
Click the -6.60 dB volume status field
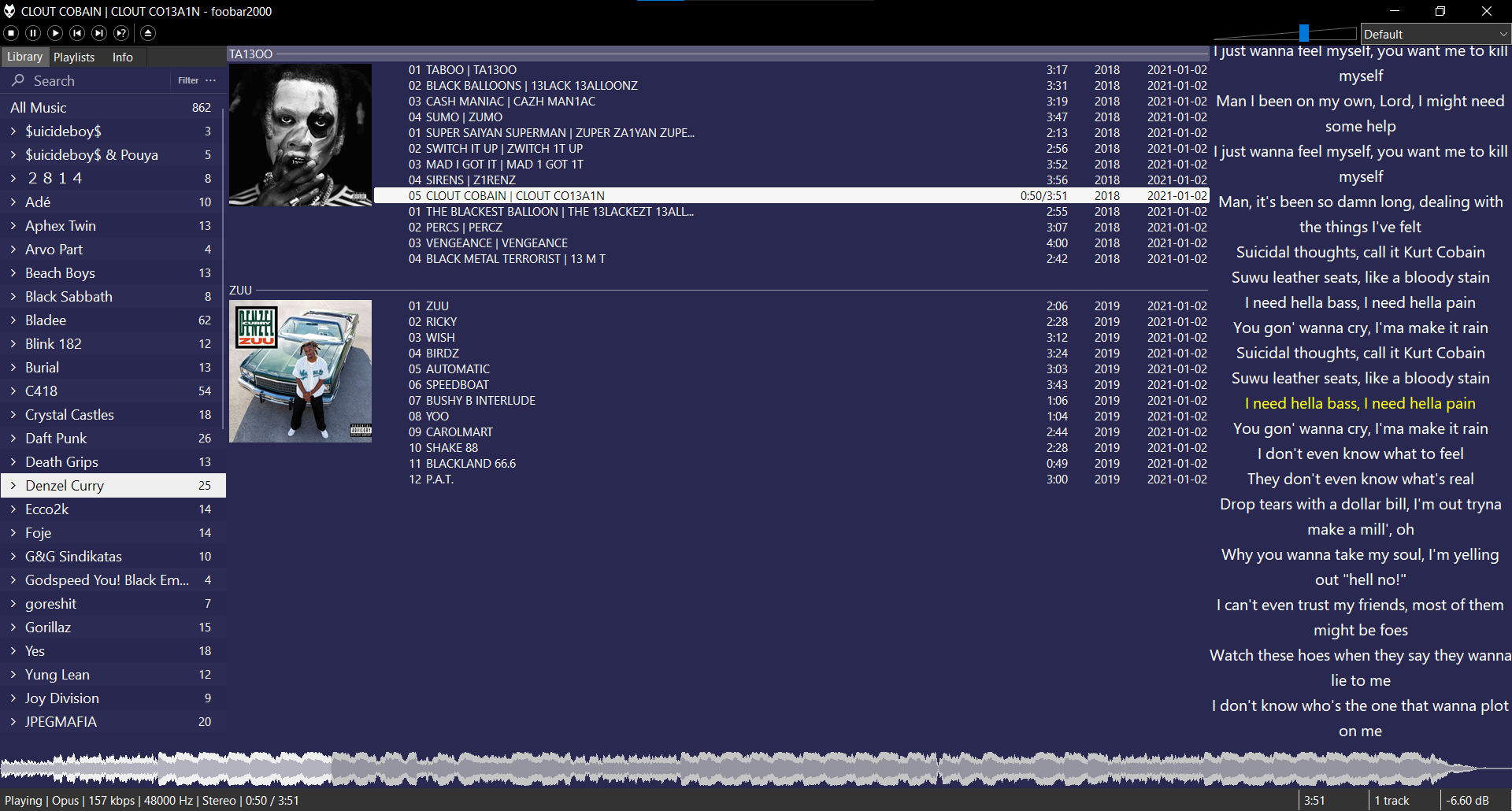[x=1468, y=800]
